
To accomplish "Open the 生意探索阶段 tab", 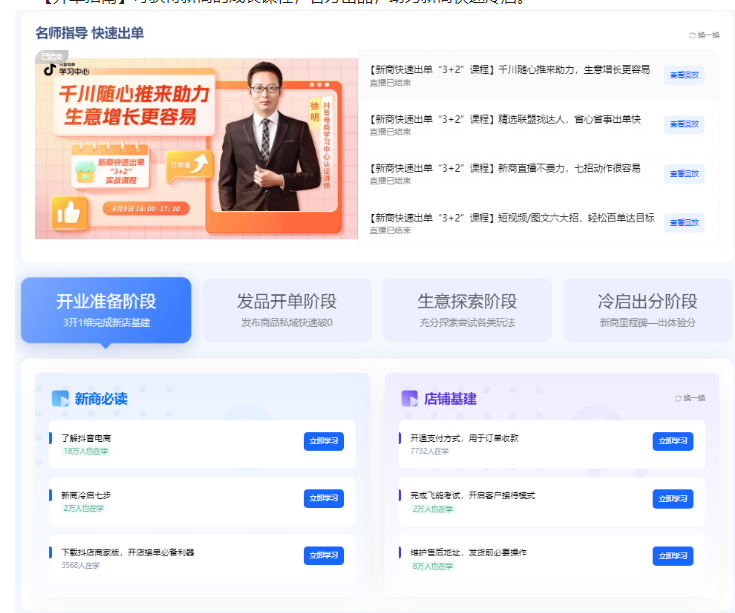I will 467,309.
